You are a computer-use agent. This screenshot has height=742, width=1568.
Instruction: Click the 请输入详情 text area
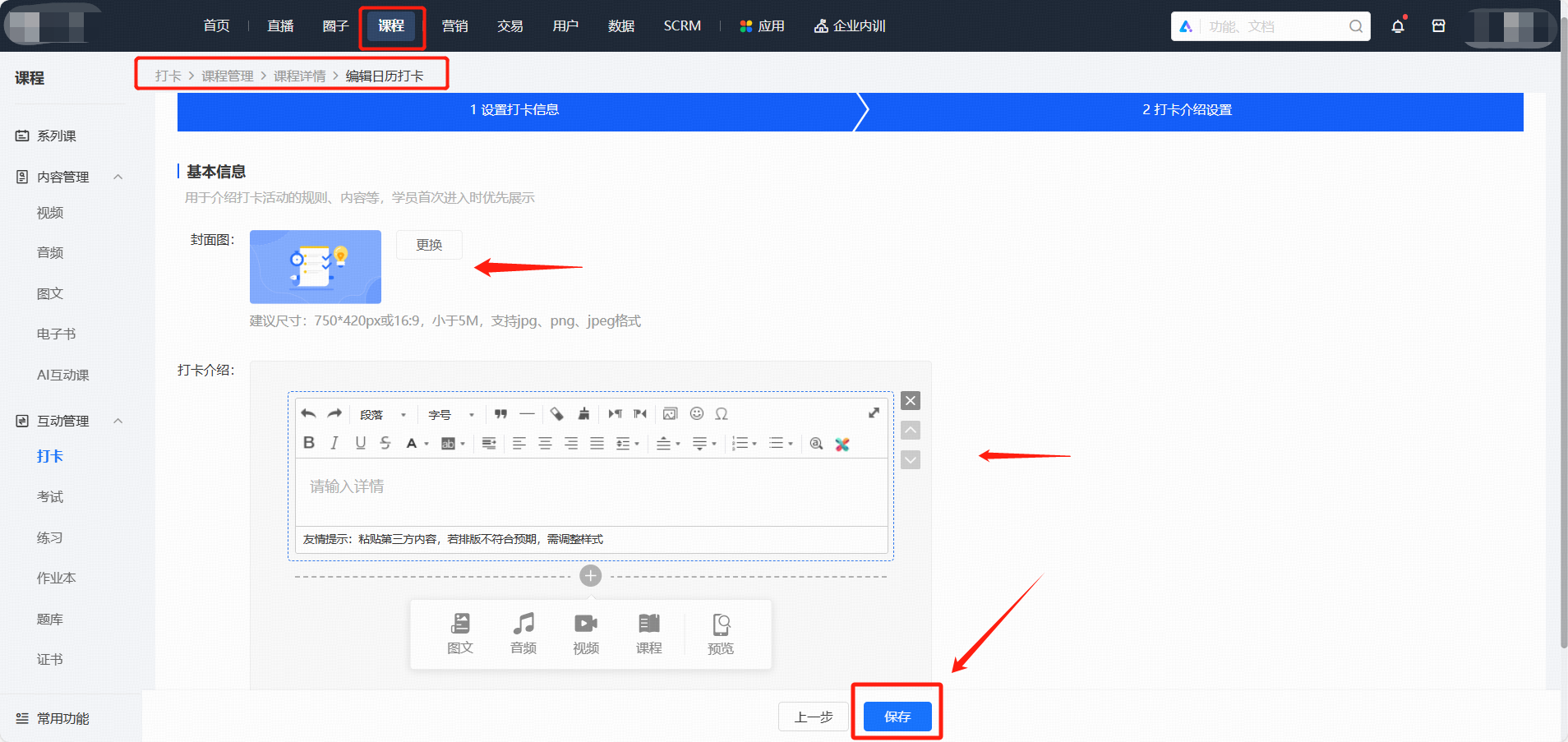[591, 491]
